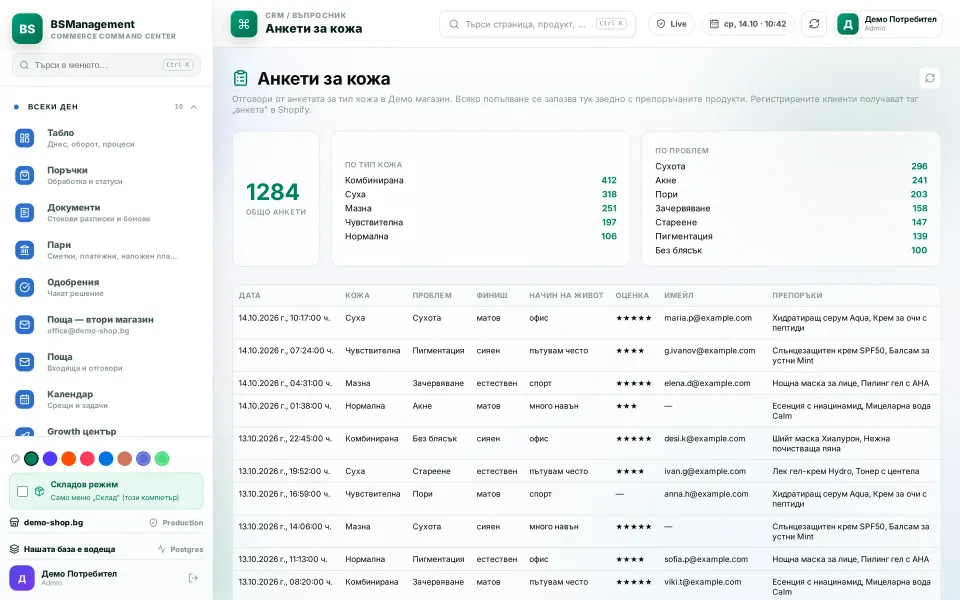Open the Пари bank icon
The width and height of the screenshot is (960, 600).
point(24,250)
